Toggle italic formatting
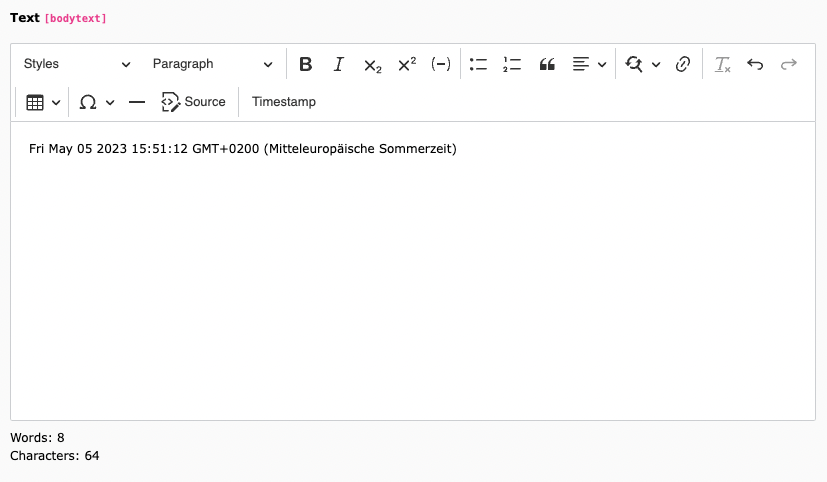Image resolution: width=827 pixels, height=482 pixels. [x=339, y=64]
